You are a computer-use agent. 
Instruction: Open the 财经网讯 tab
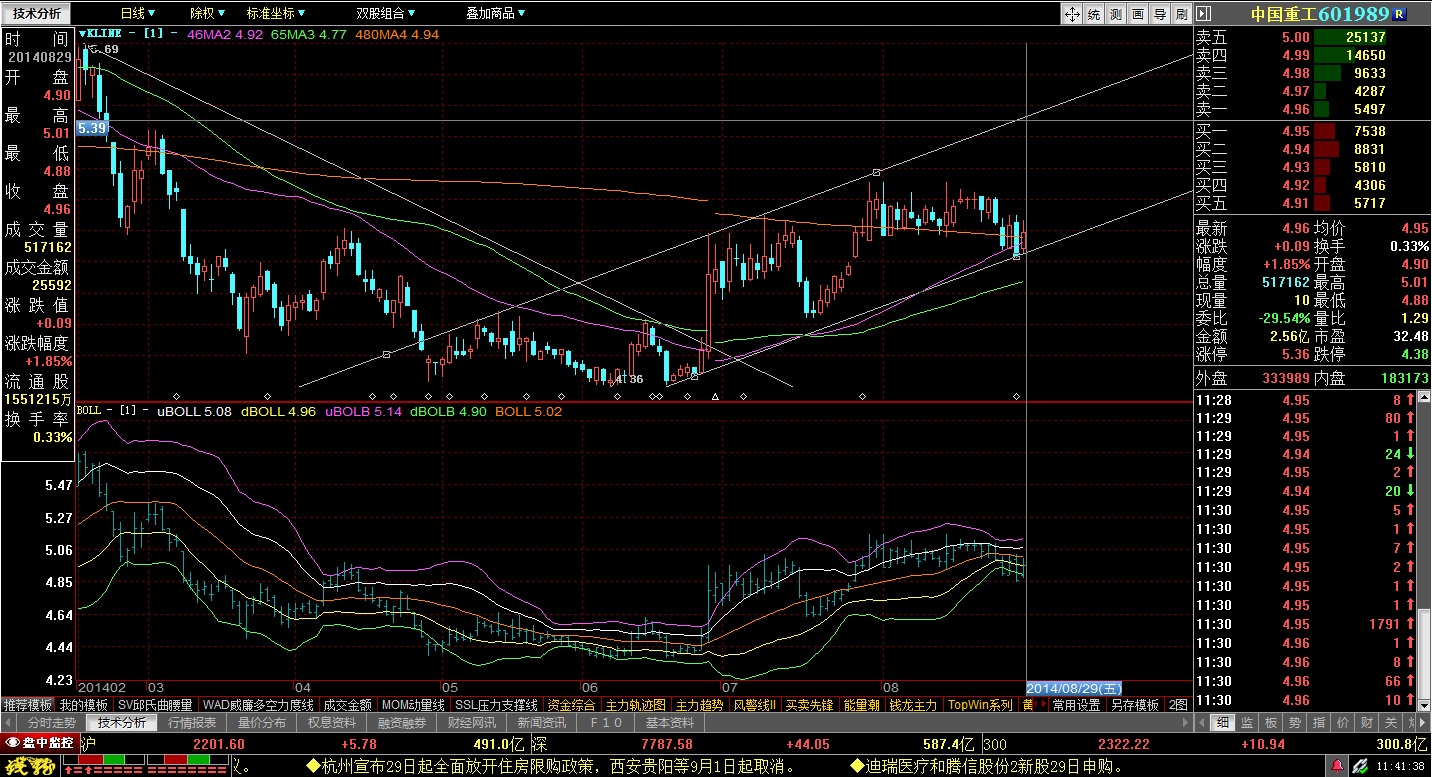(x=472, y=722)
